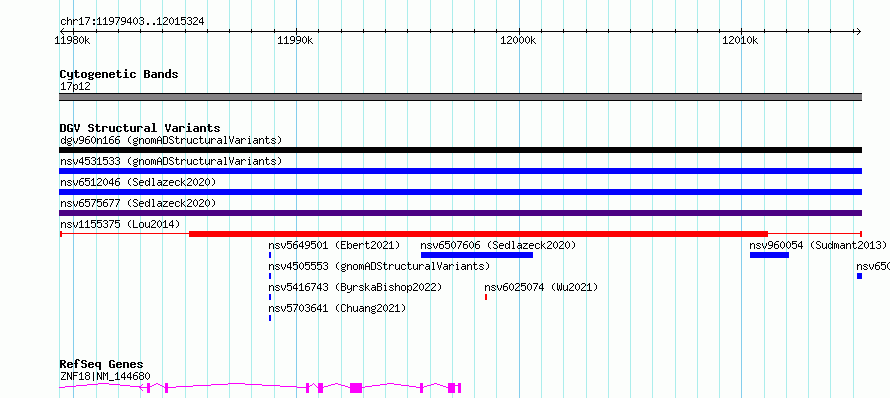
Task: Click the 11990k ruler tick label
Action: click(295, 40)
